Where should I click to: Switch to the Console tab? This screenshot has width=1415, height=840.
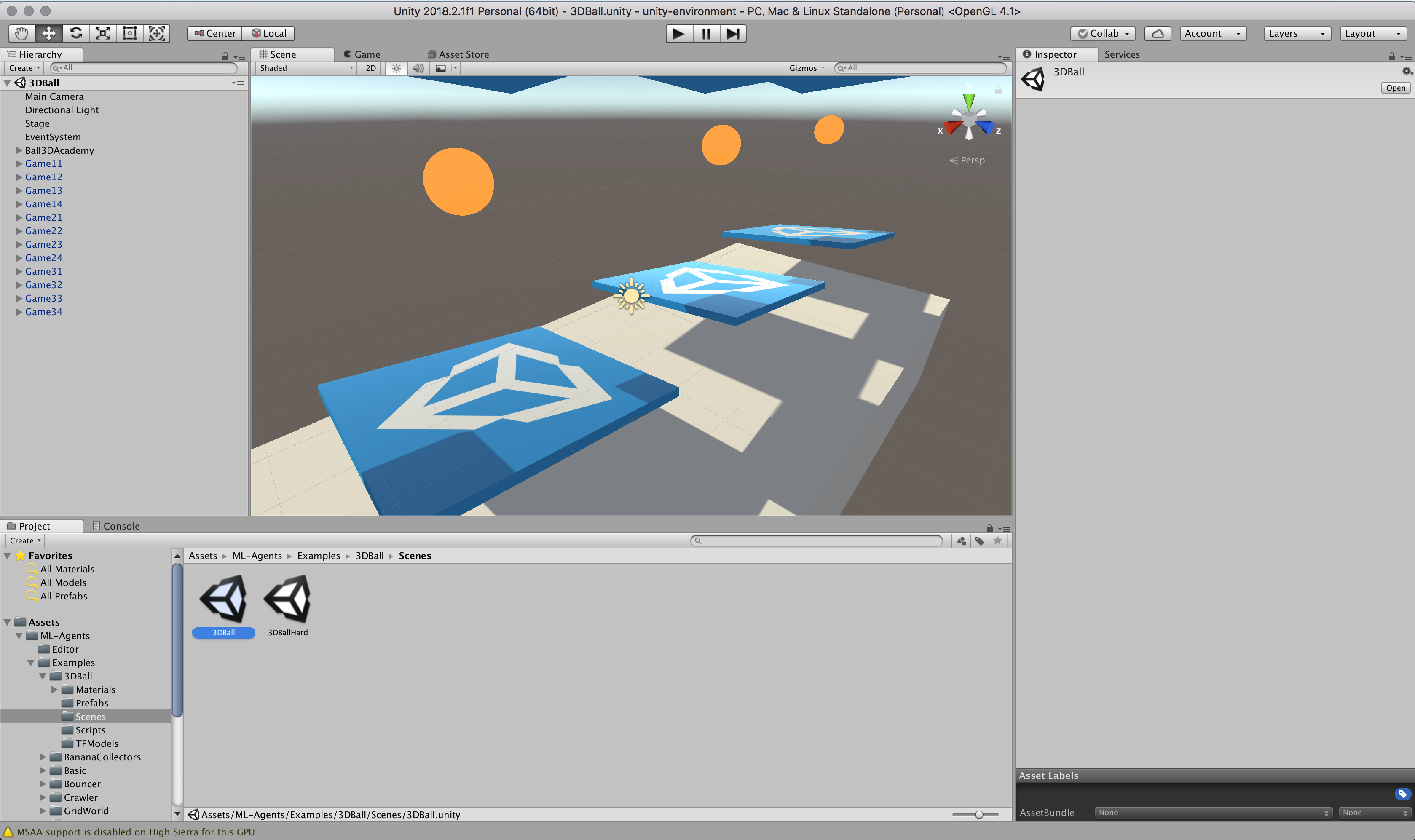[116, 526]
